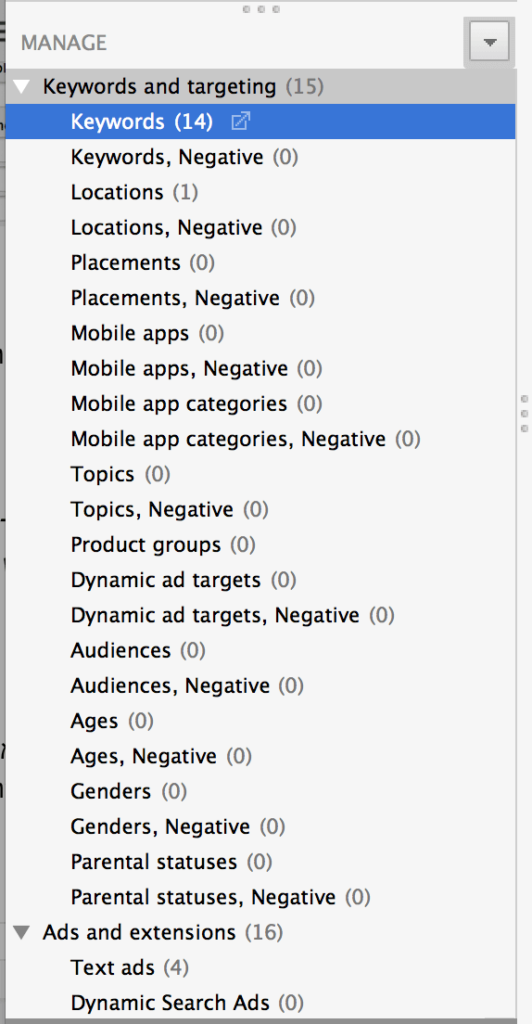The image size is (532, 1024).
Task: Open Keywords in new window icon
Action: pyautogui.click(x=241, y=121)
